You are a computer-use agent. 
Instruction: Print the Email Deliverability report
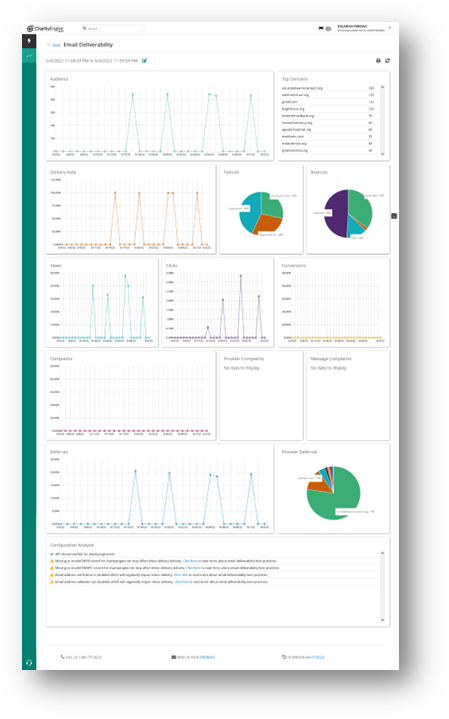(x=378, y=61)
